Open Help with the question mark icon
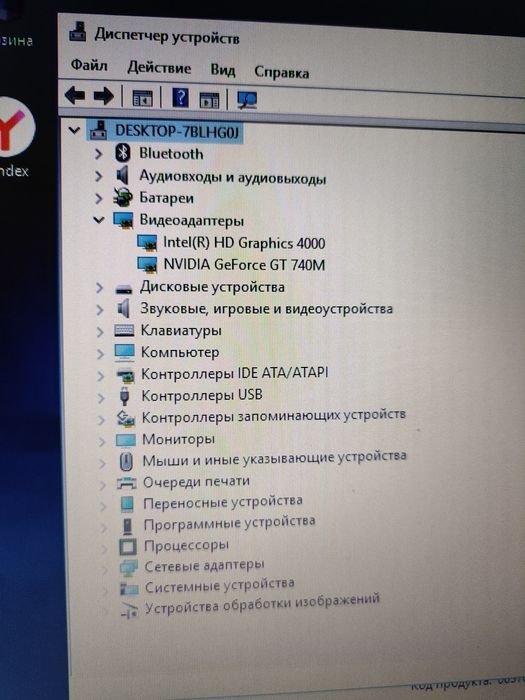This screenshot has height=700, width=525. click(x=180, y=97)
